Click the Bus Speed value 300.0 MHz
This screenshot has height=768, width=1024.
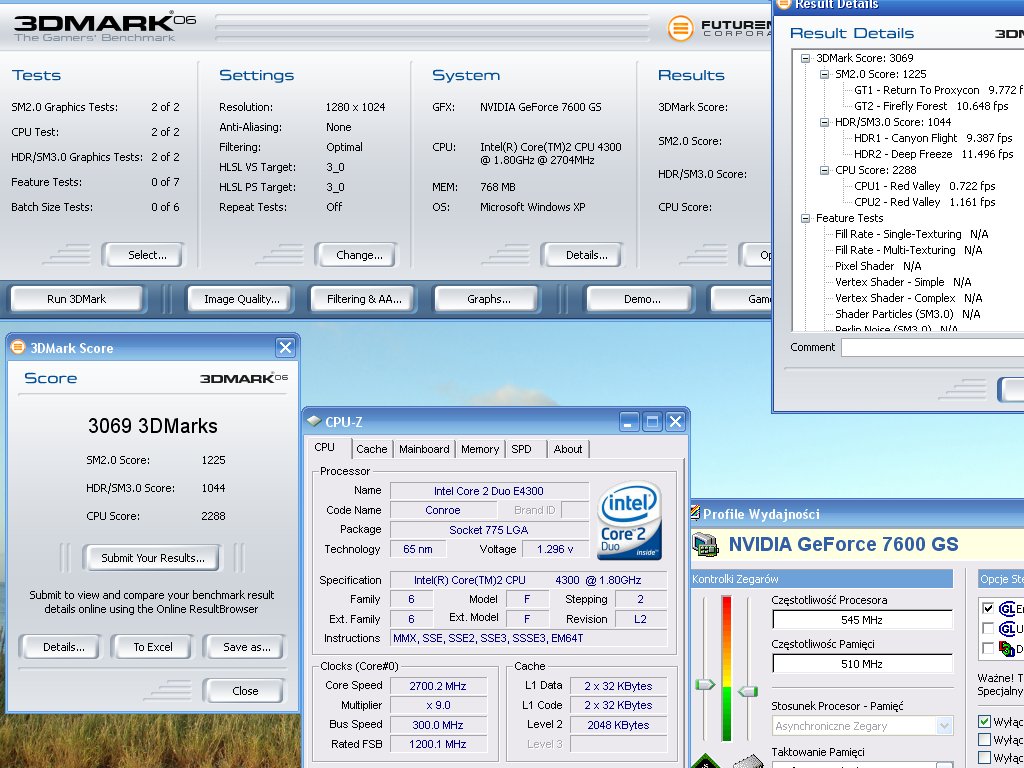pyautogui.click(x=438, y=724)
